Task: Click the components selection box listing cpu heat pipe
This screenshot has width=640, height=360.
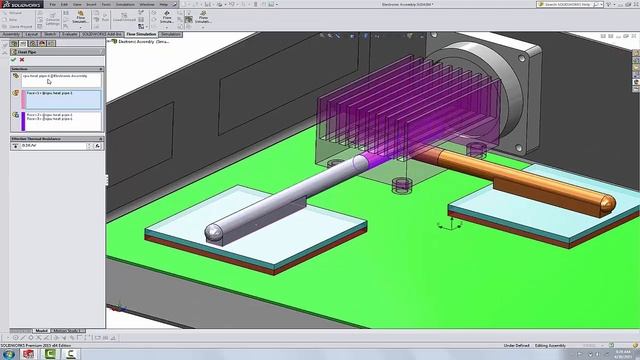Action: [x=61, y=80]
